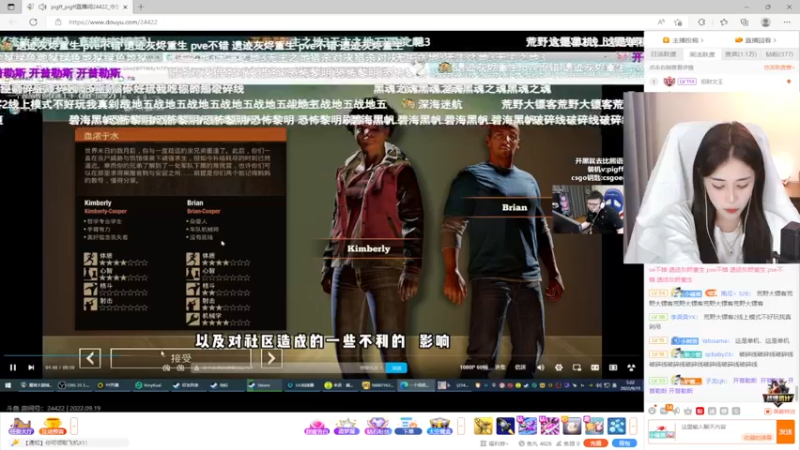This screenshot has height=450, width=800.
Task: Open the 任务大厅 icon
Action: [21, 427]
